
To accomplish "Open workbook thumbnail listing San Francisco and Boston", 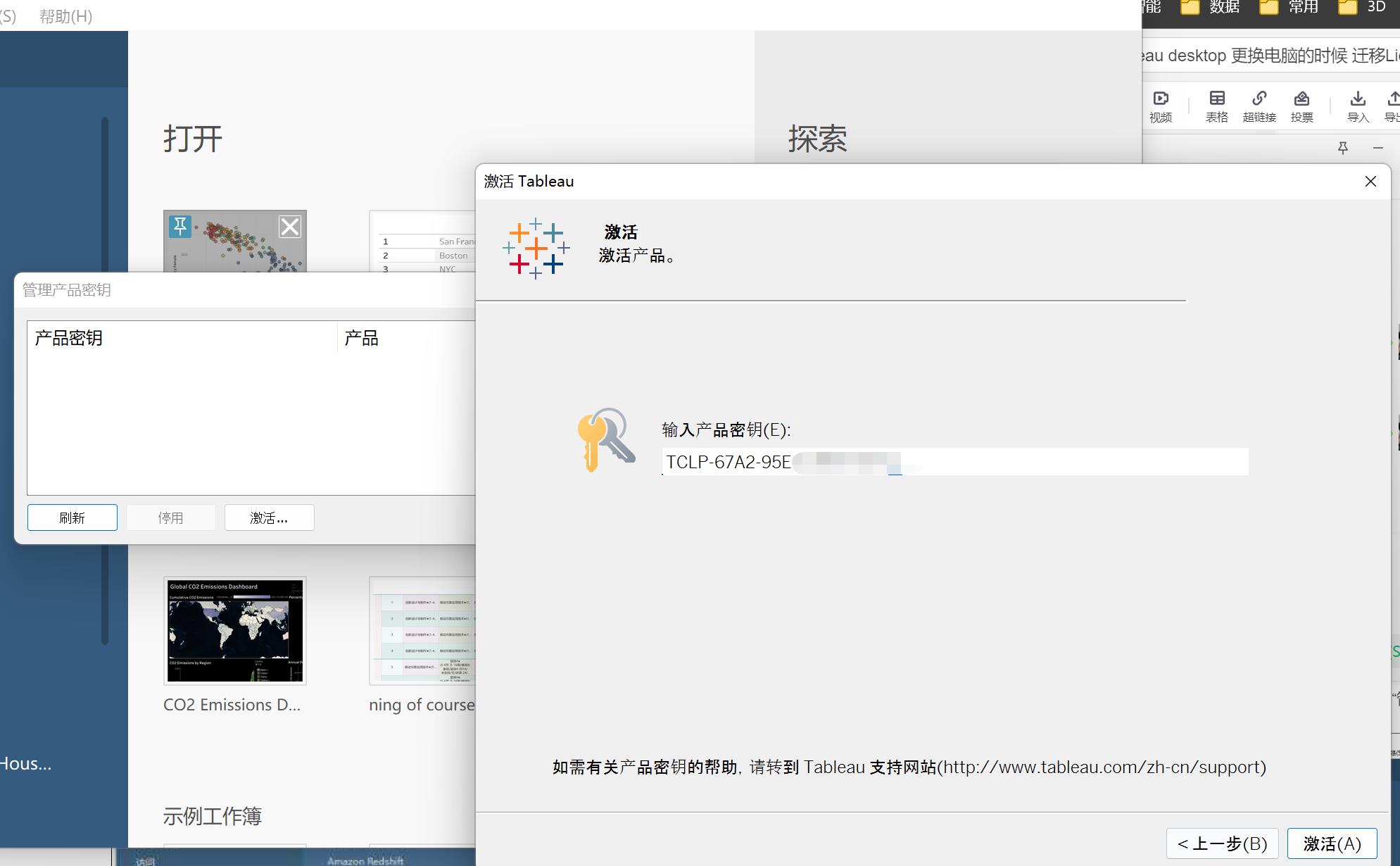I will 422,241.
